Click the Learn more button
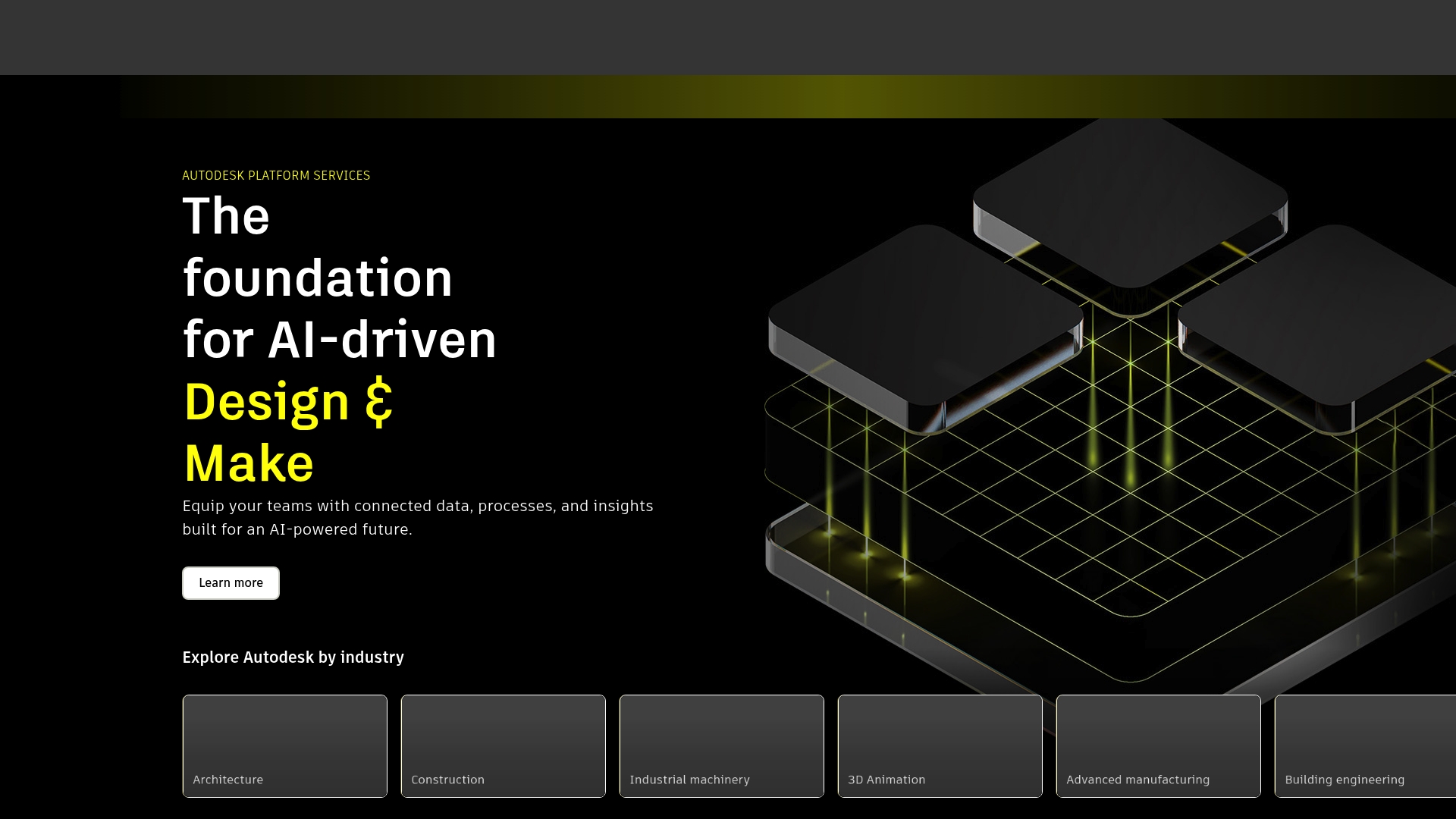This screenshot has height=819, width=1456. click(x=231, y=583)
